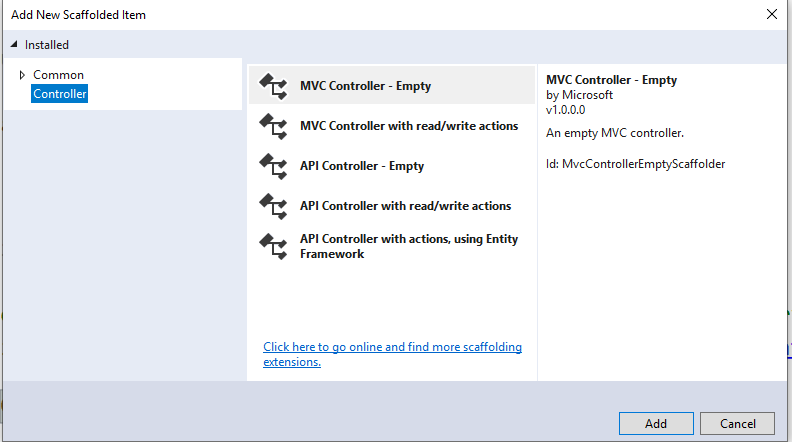
Task: Expand the Common tree node arrow
Action: tap(22, 75)
